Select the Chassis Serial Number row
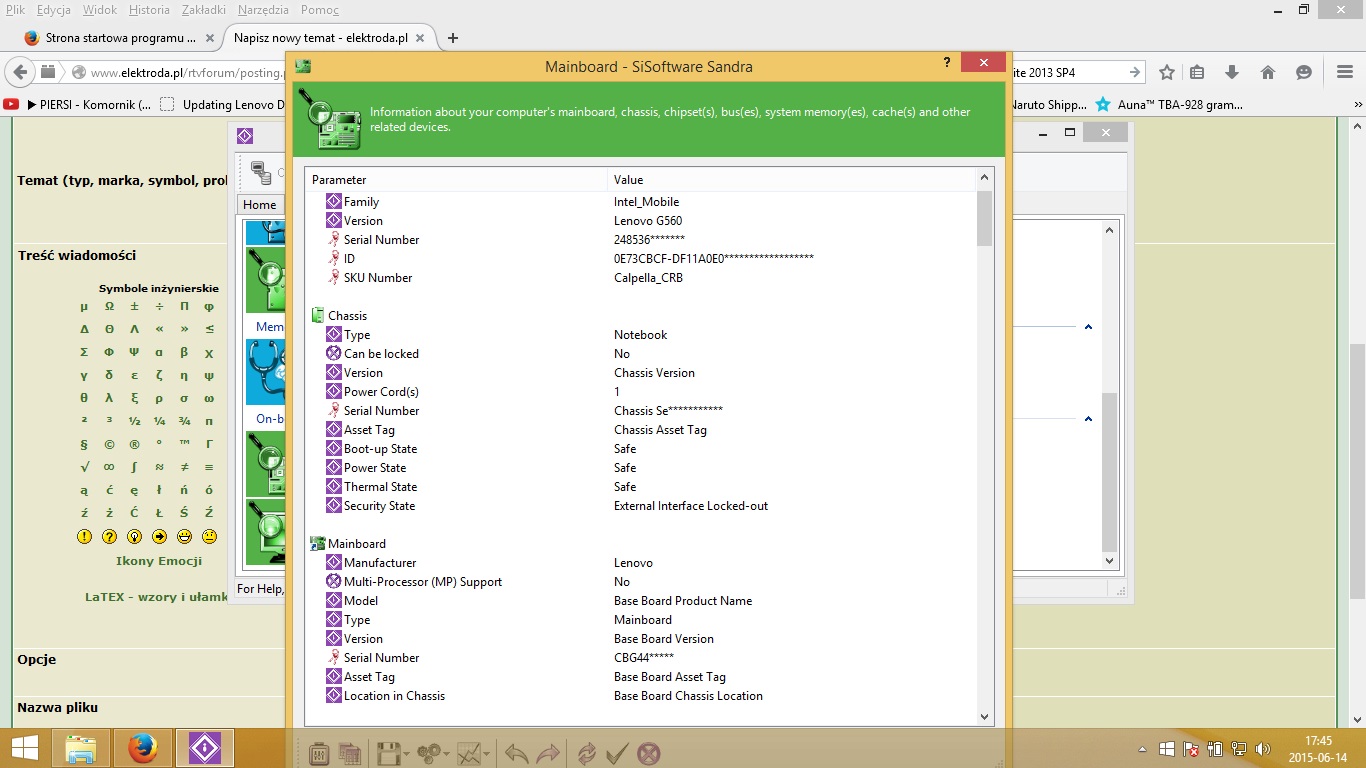The image size is (1366, 768). 381,411
